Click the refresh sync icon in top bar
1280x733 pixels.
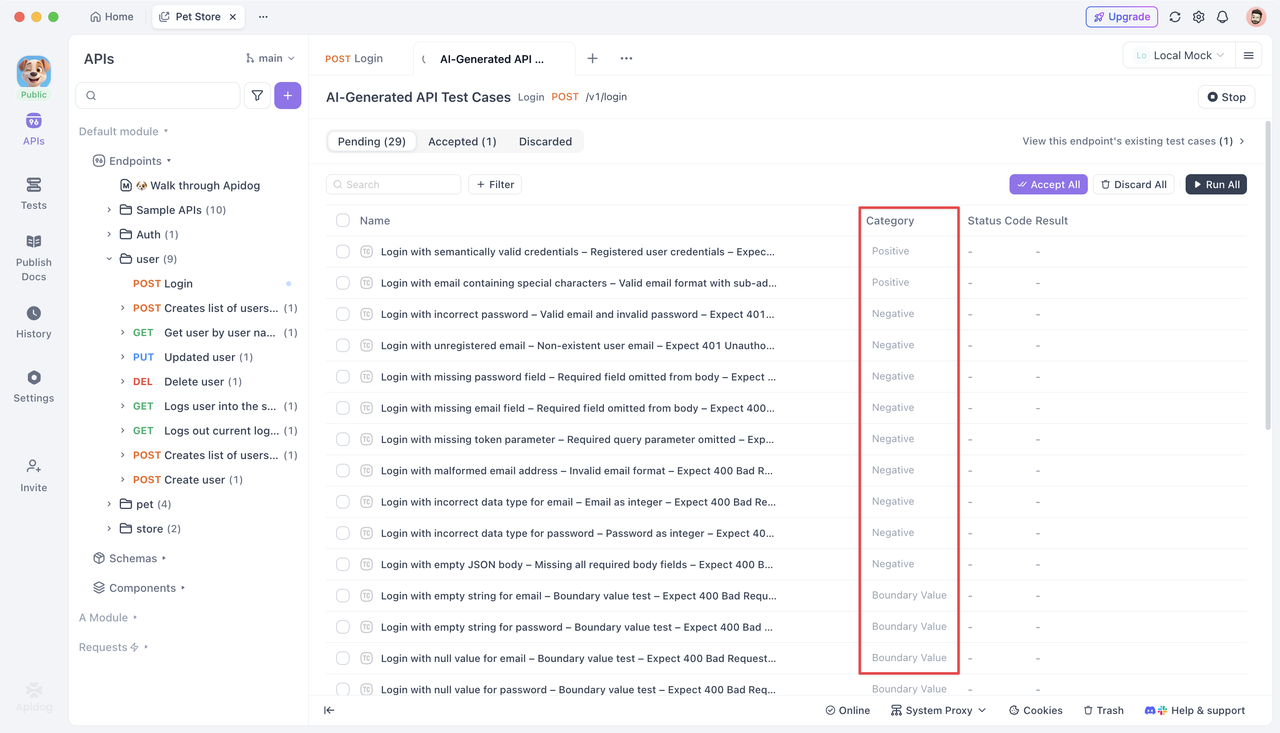coord(1175,17)
